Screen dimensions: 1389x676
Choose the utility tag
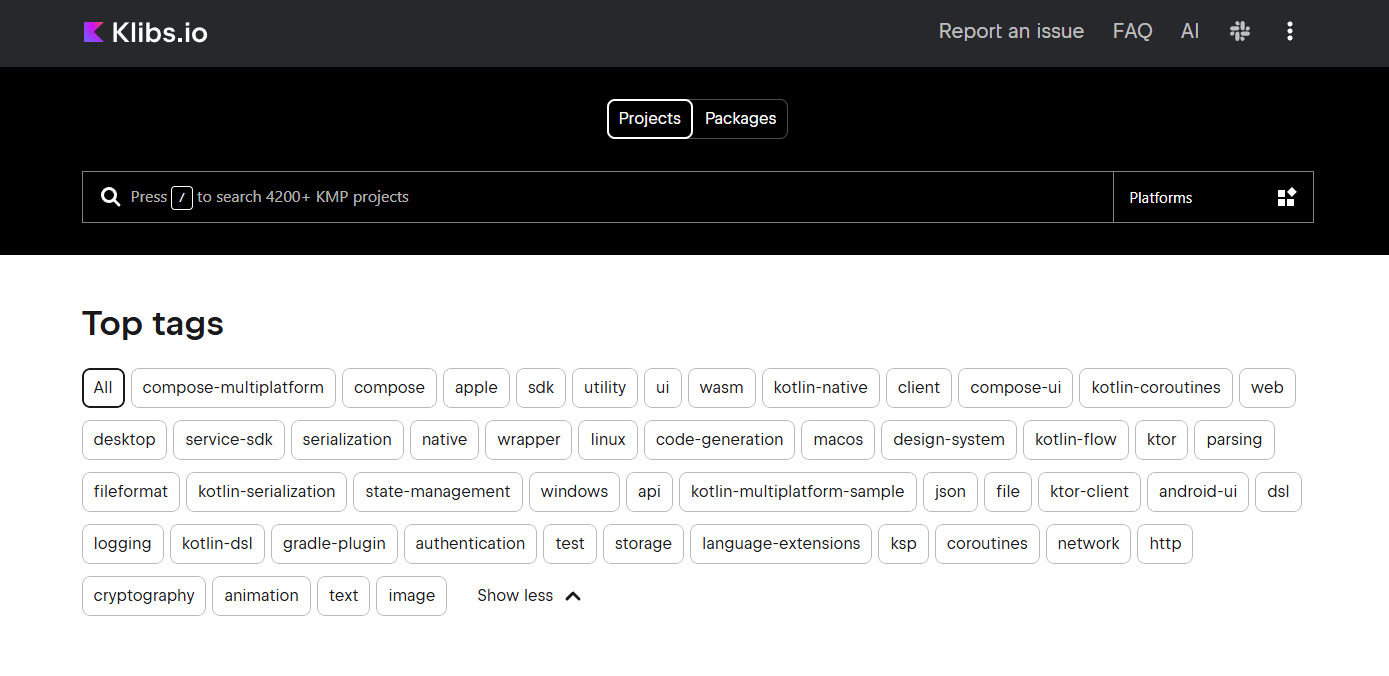pyautogui.click(x=605, y=388)
